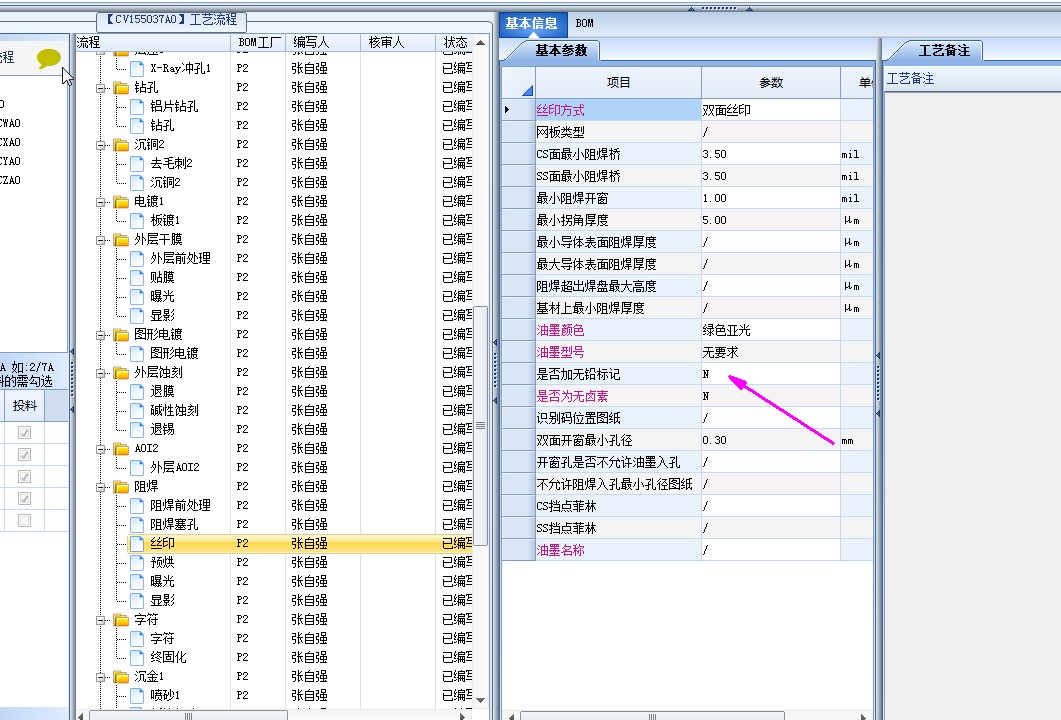The width and height of the screenshot is (1061, 720).
Task: Click the document icon of 退锡
Action: coord(137,429)
